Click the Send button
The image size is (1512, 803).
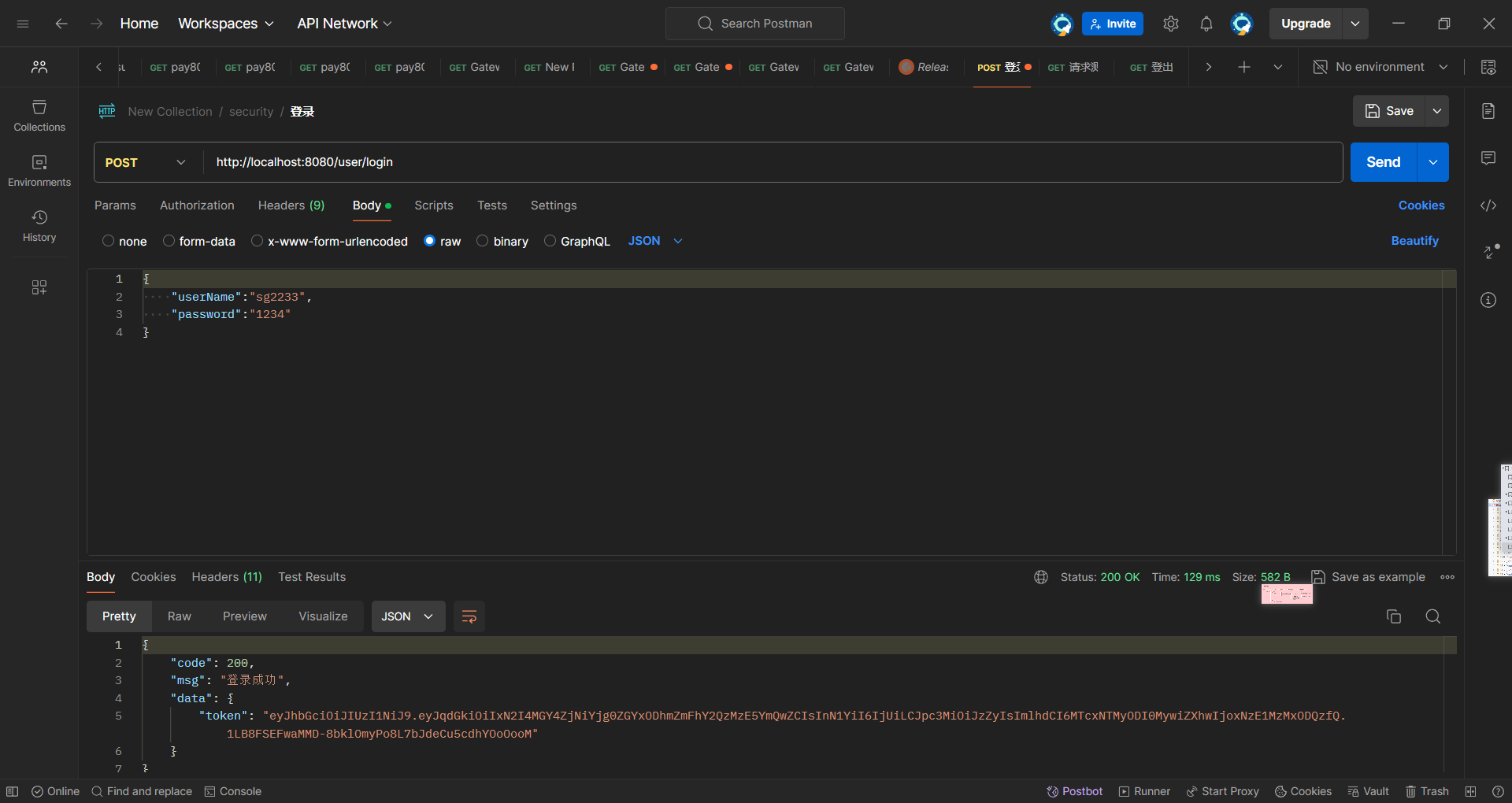point(1384,162)
